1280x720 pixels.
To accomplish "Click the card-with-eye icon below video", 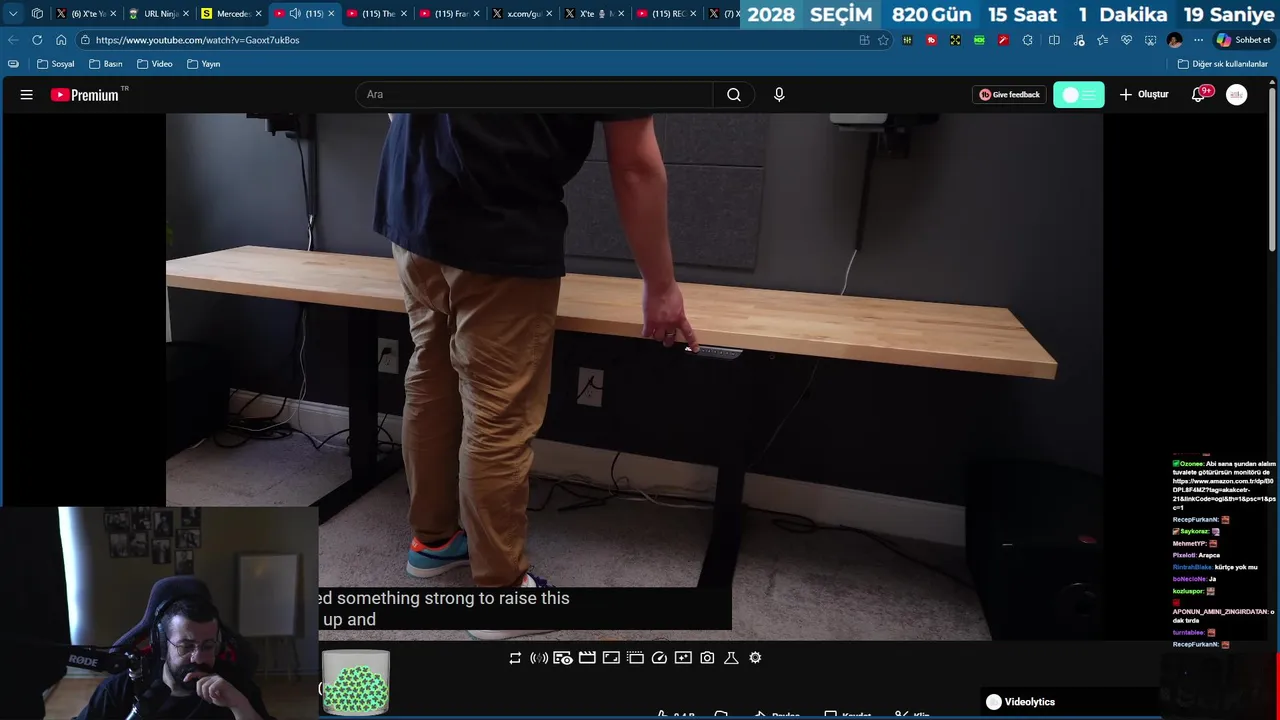I will [563, 658].
